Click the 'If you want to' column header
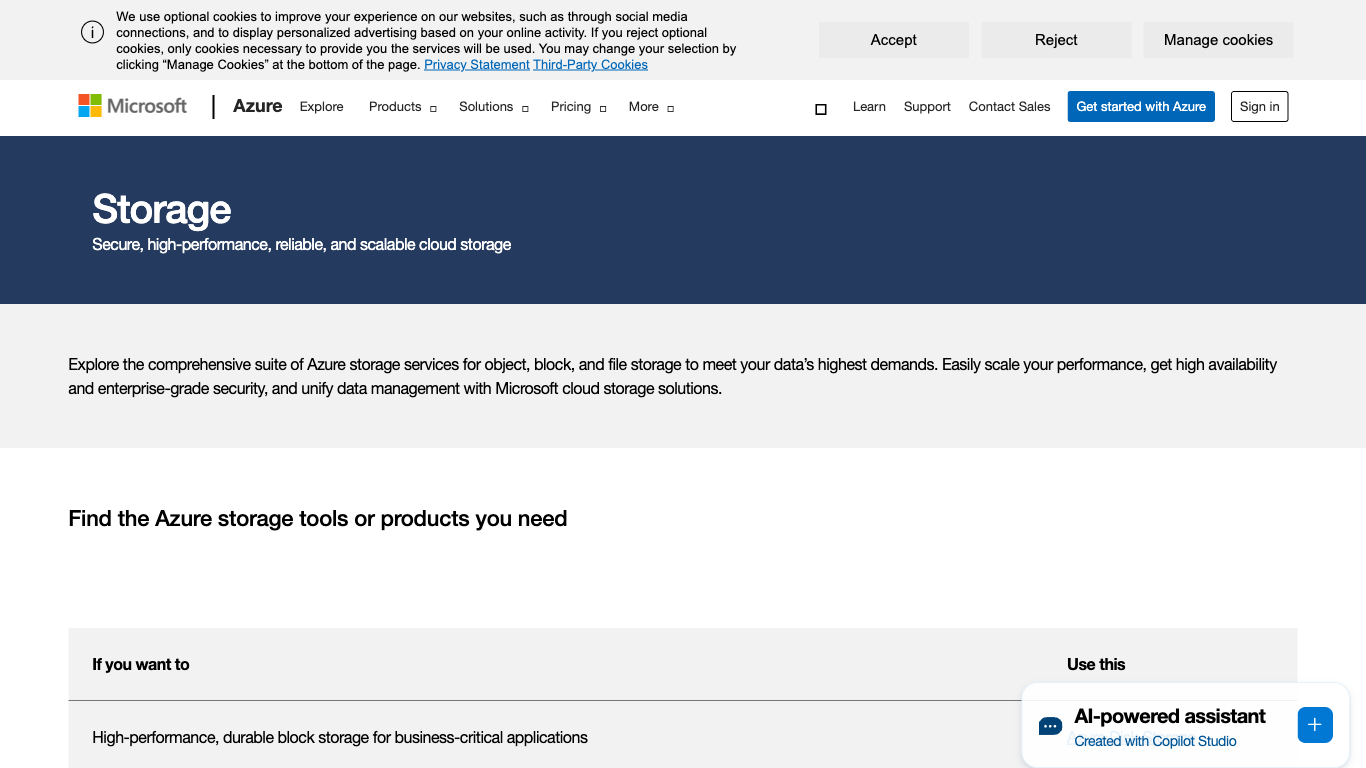This screenshot has width=1366, height=768. tap(141, 665)
